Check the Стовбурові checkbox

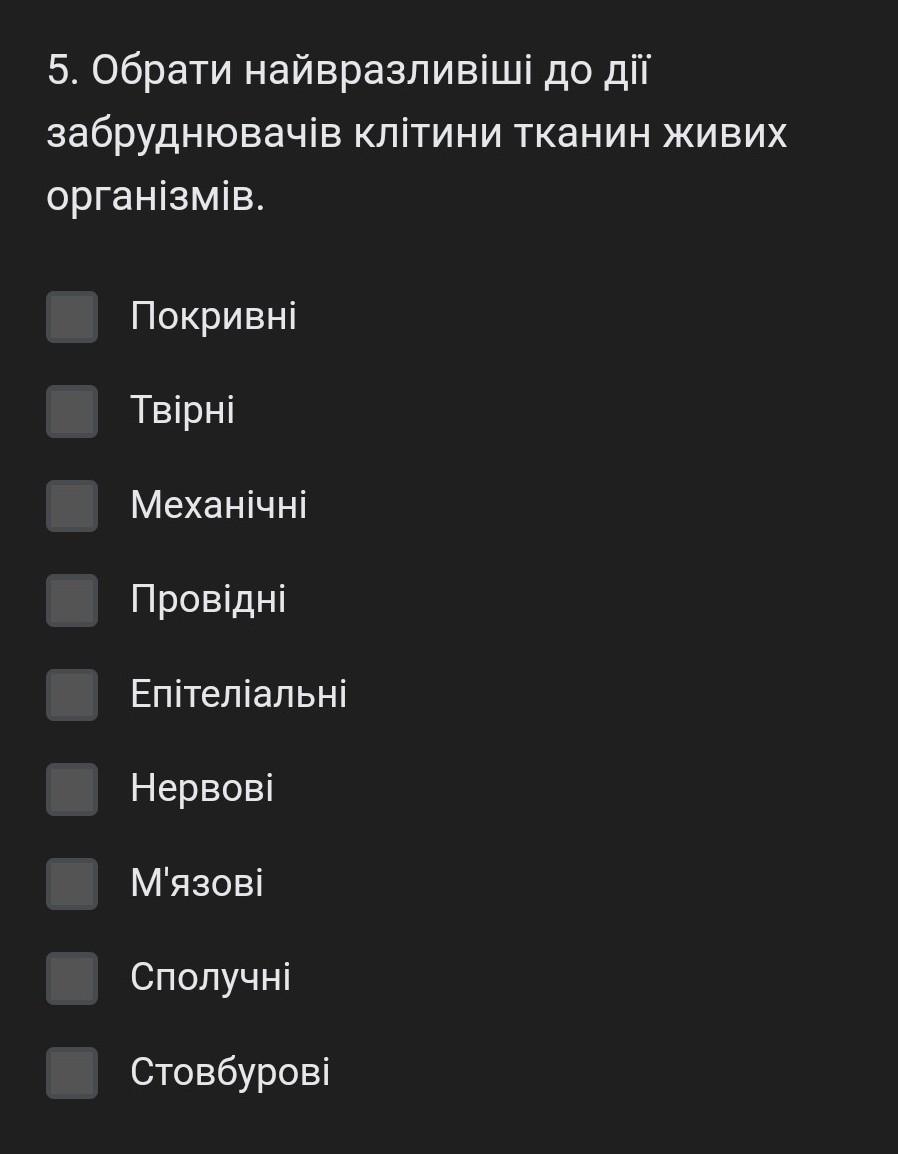(72, 1073)
